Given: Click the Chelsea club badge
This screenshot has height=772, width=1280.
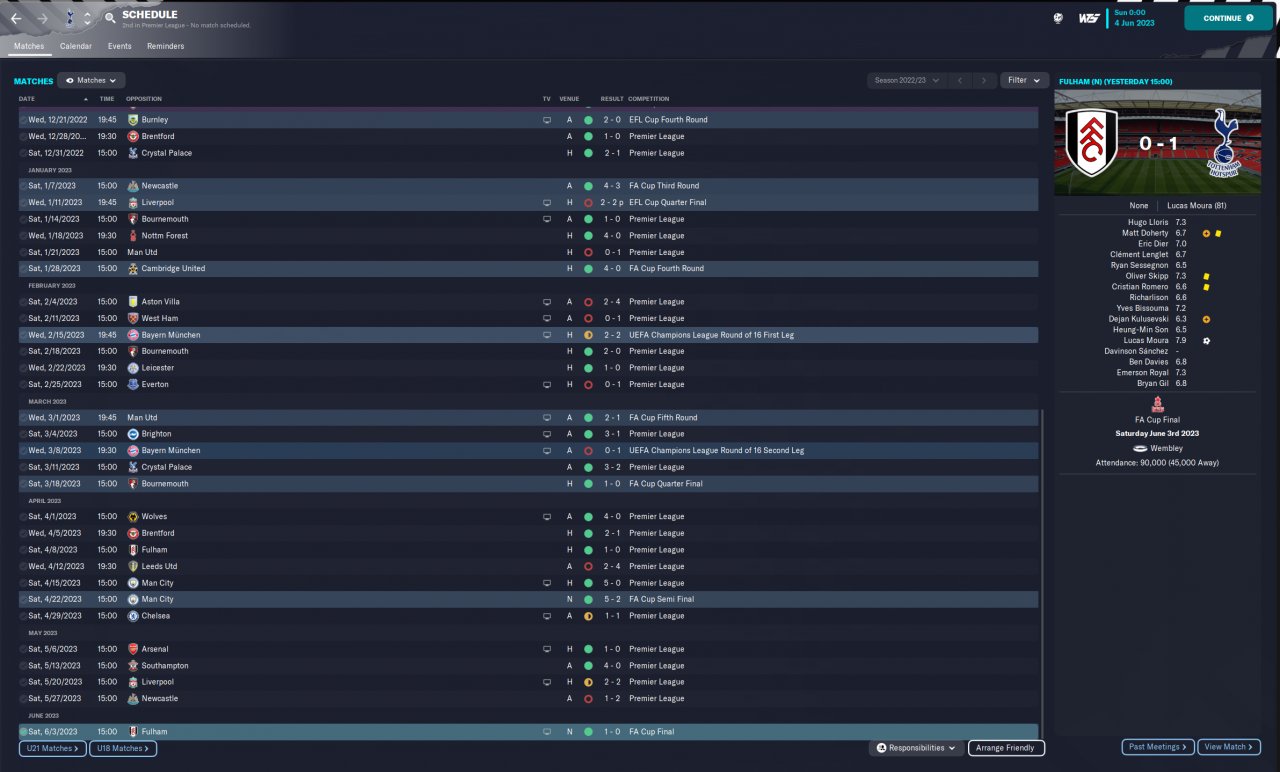Looking at the screenshot, I should pyautogui.click(x=133, y=616).
